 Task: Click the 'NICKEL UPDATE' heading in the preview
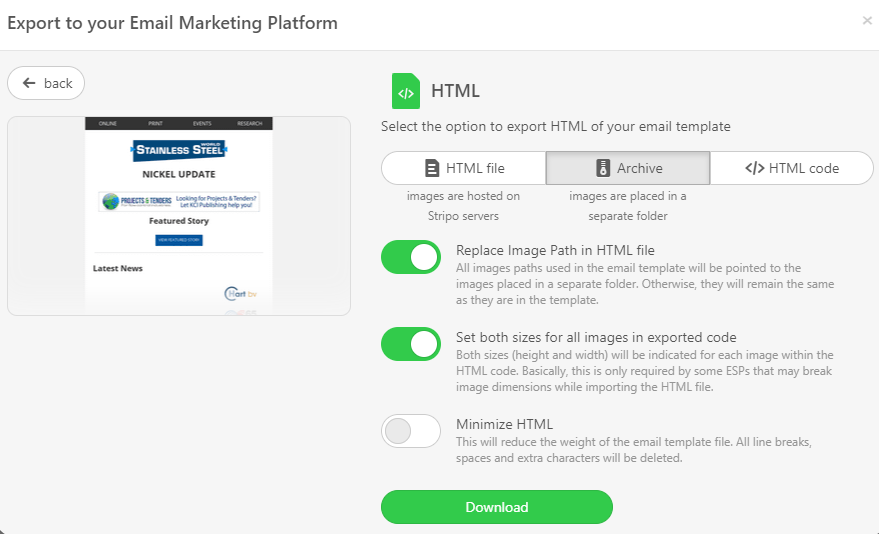(x=179, y=174)
